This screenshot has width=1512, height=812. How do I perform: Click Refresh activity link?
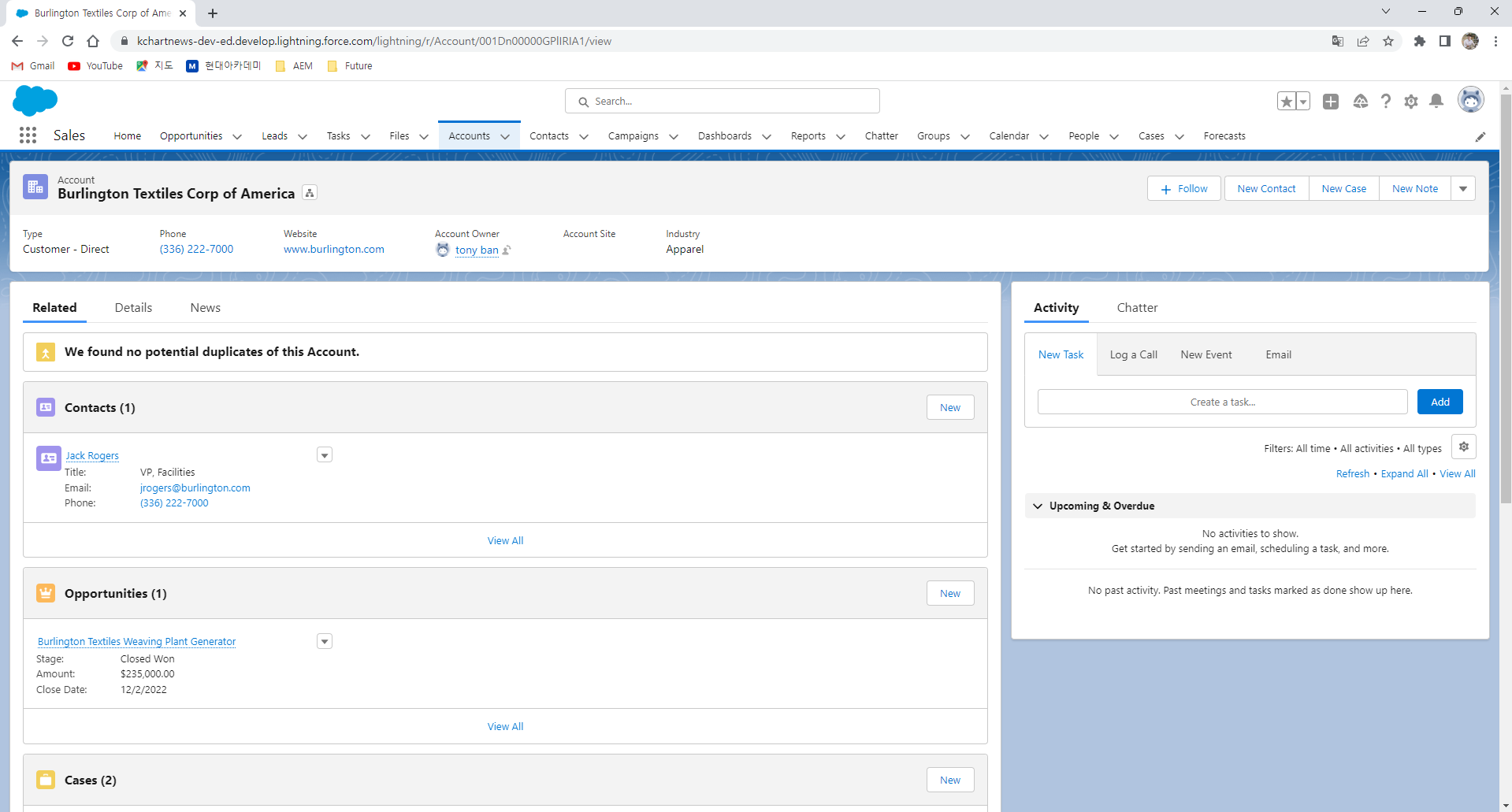1352,473
